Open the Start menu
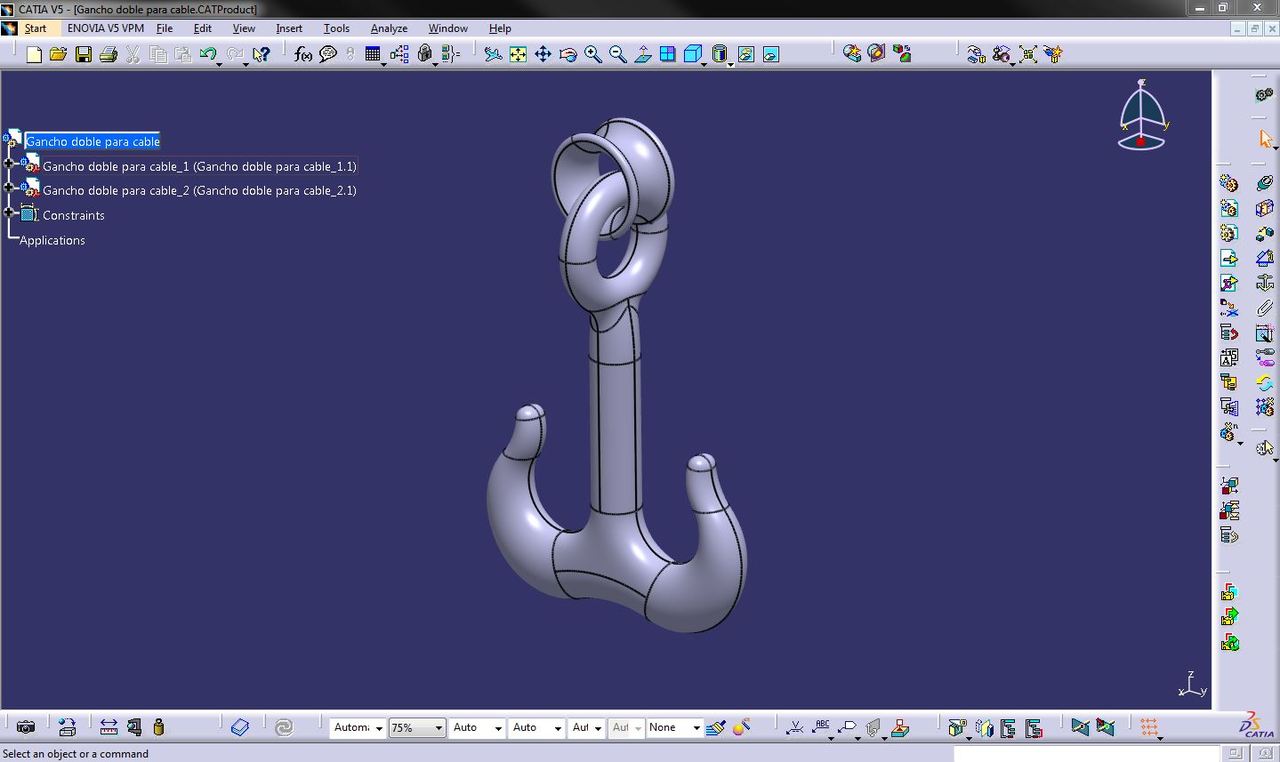This screenshot has height=762, width=1280. coord(35,28)
